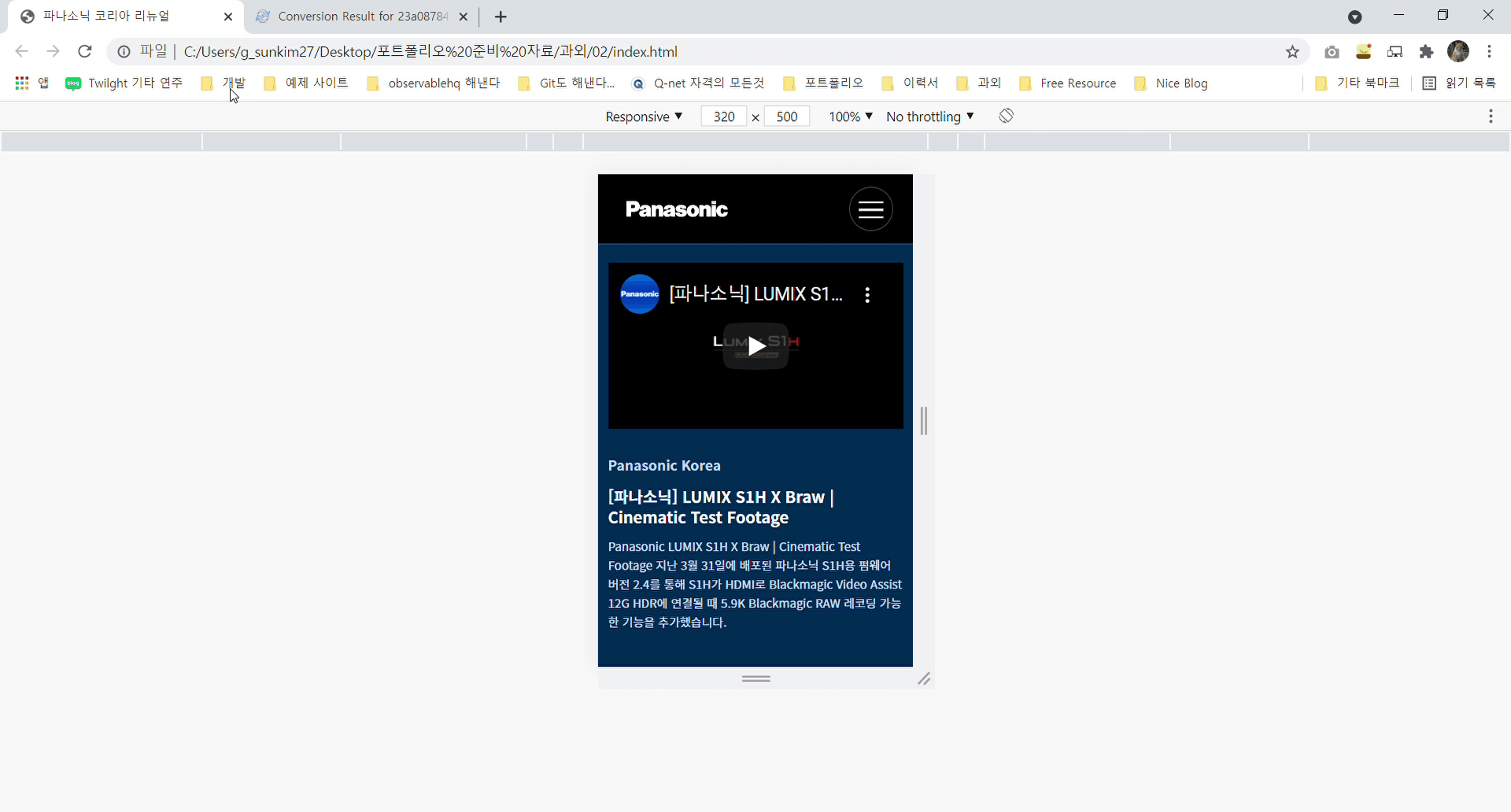This screenshot has width=1511, height=812.
Task: Open the Responsive device dropdown
Action: coord(643,116)
